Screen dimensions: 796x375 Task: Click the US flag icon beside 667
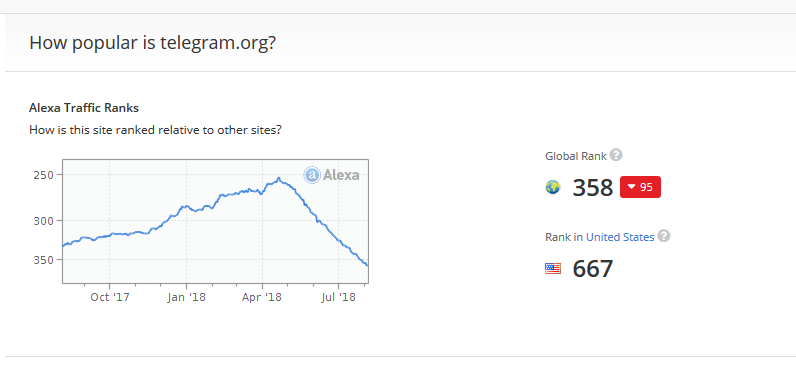[553, 268]
